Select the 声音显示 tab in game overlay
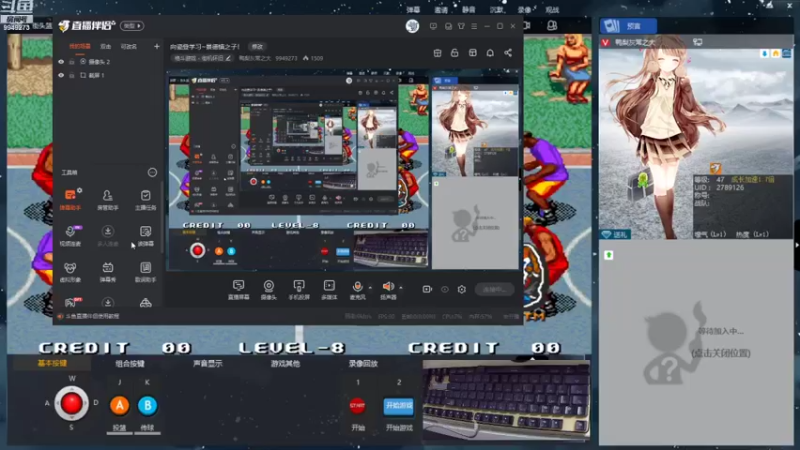 208,363
